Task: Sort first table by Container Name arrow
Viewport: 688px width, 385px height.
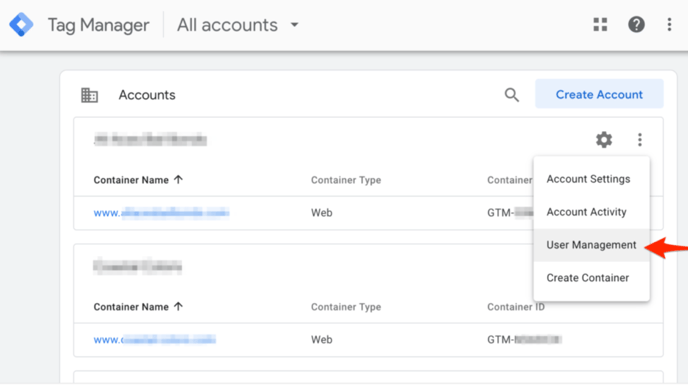Action: point(178,180)
